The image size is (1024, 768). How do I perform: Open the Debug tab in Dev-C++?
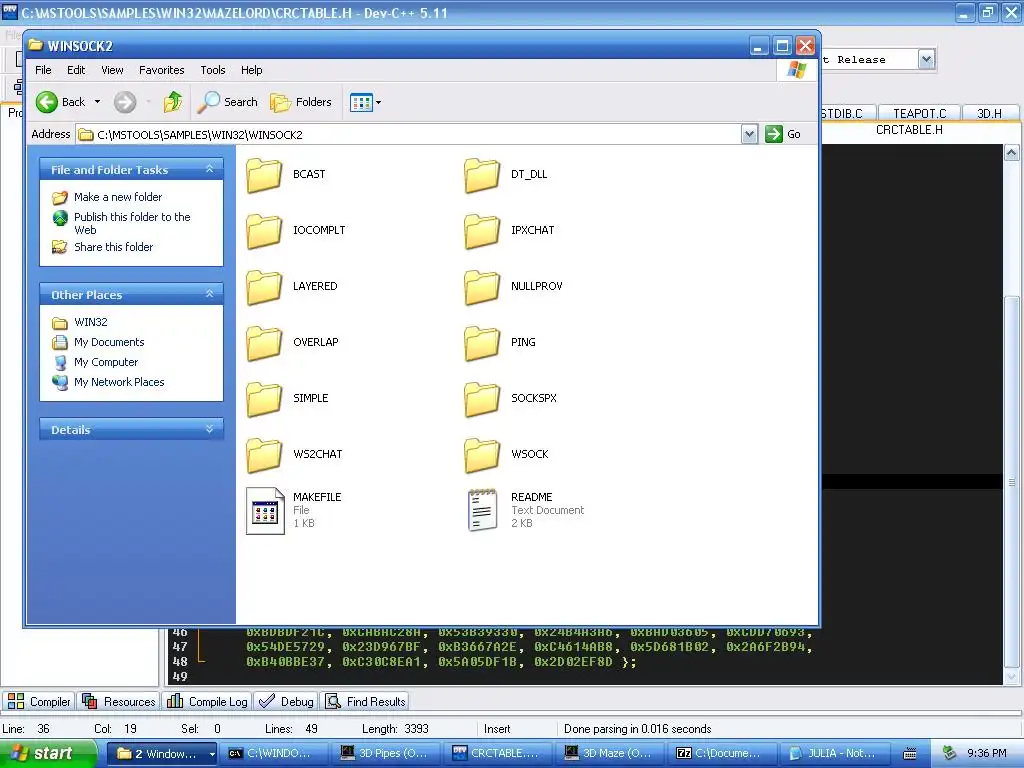(x=286, y=701)
